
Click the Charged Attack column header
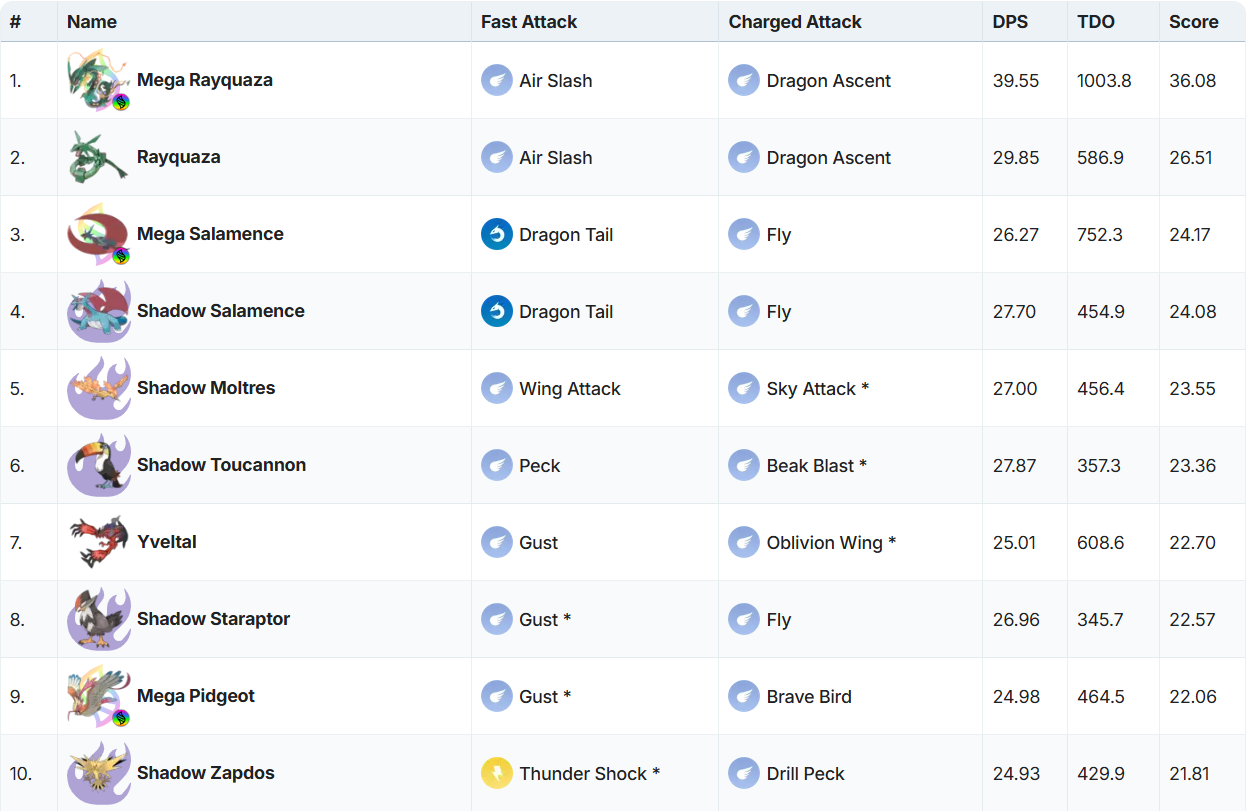click(x=794, y=21)
